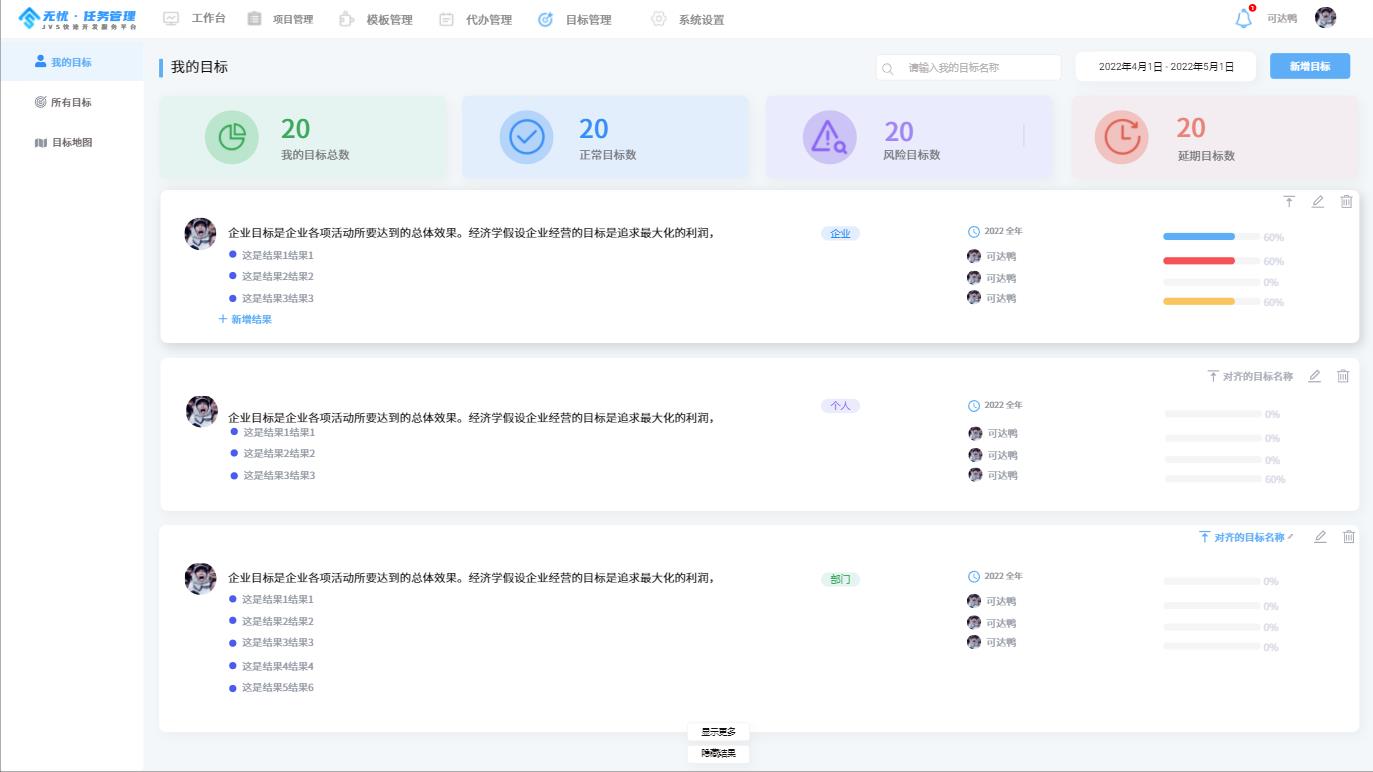Click the 无忧·任务管理 logo
Viewport: 1373px width, 772px height.
[x=78, y=18]
